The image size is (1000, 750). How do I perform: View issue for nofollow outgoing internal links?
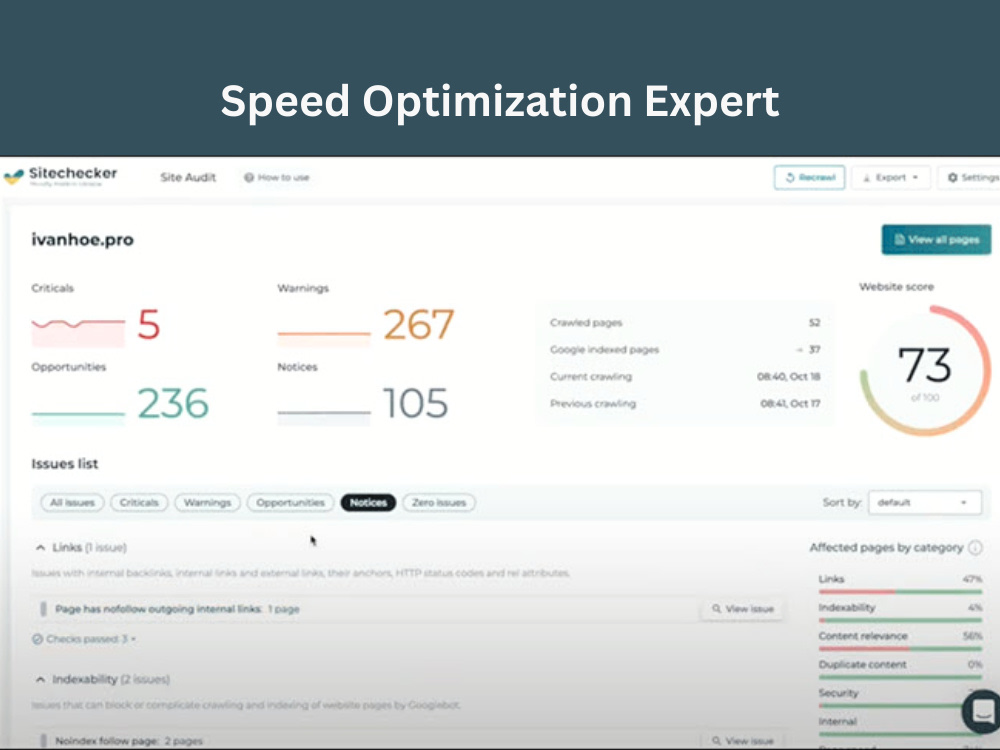[743, 609]
